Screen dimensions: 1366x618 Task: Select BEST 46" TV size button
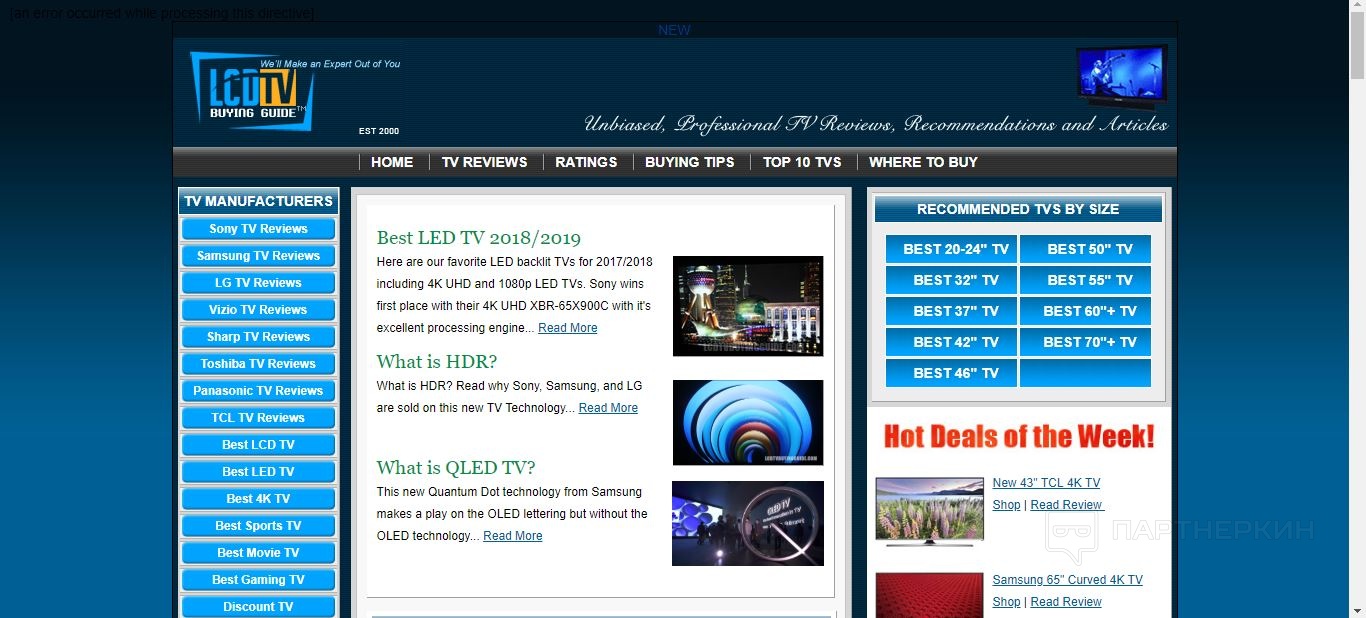(x=951, y=373)
